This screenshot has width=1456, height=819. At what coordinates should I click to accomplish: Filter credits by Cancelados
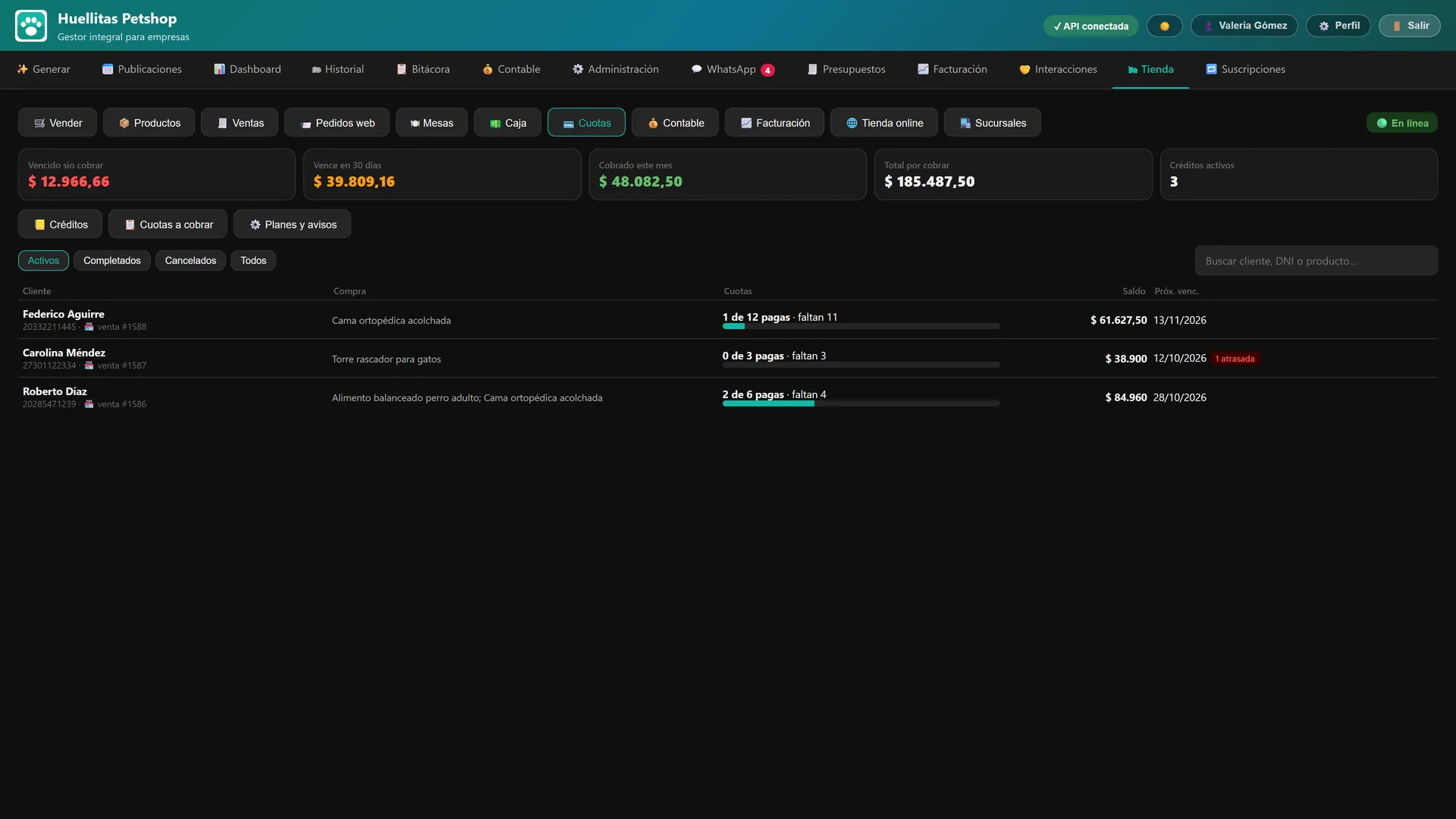click(x=190, y=261)
